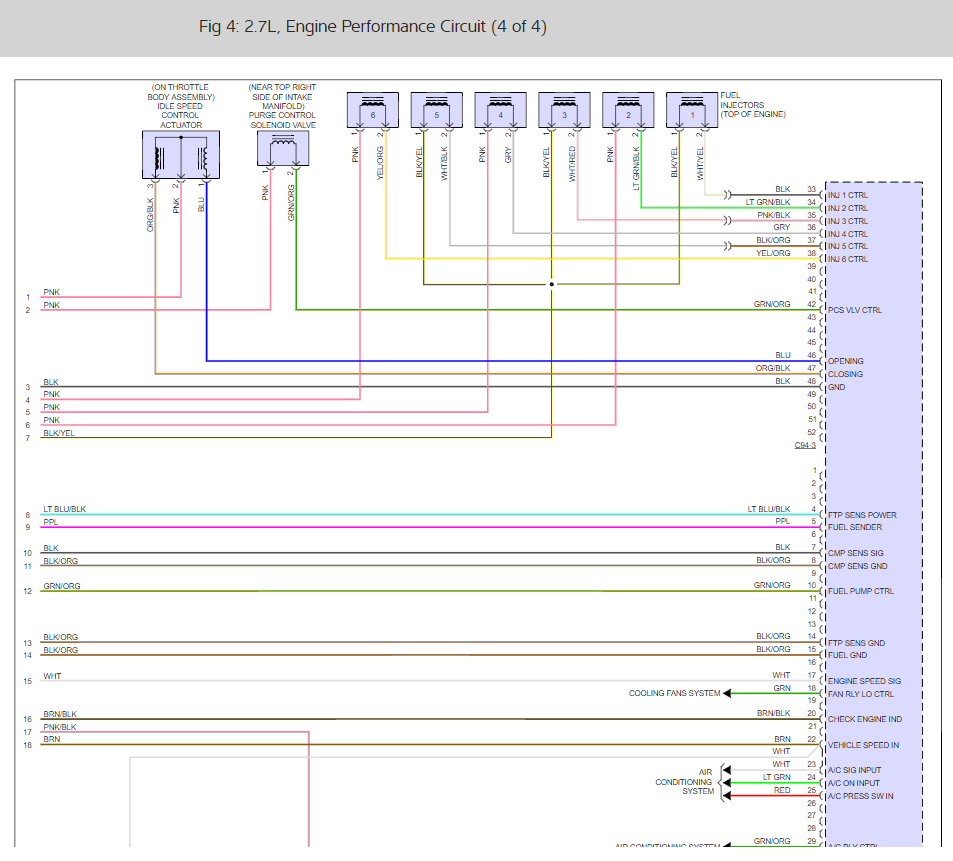Click the wire junction dot on BLK/YEL line

(552, 284)
